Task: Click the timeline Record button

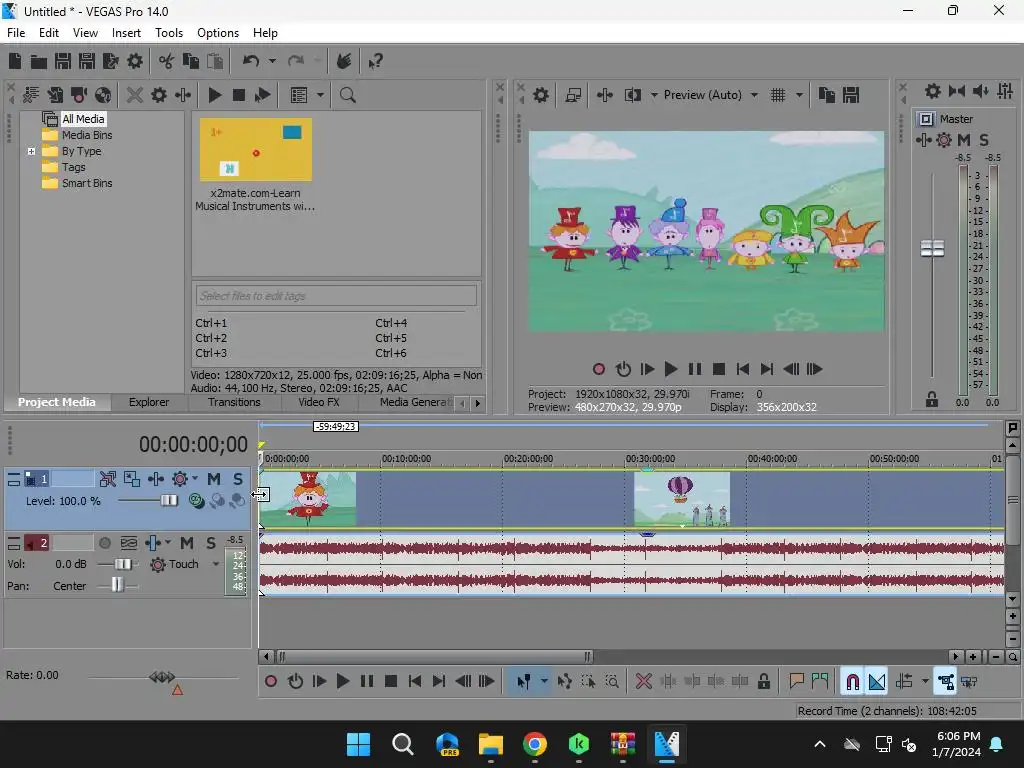Action: [x=270, y=682]
